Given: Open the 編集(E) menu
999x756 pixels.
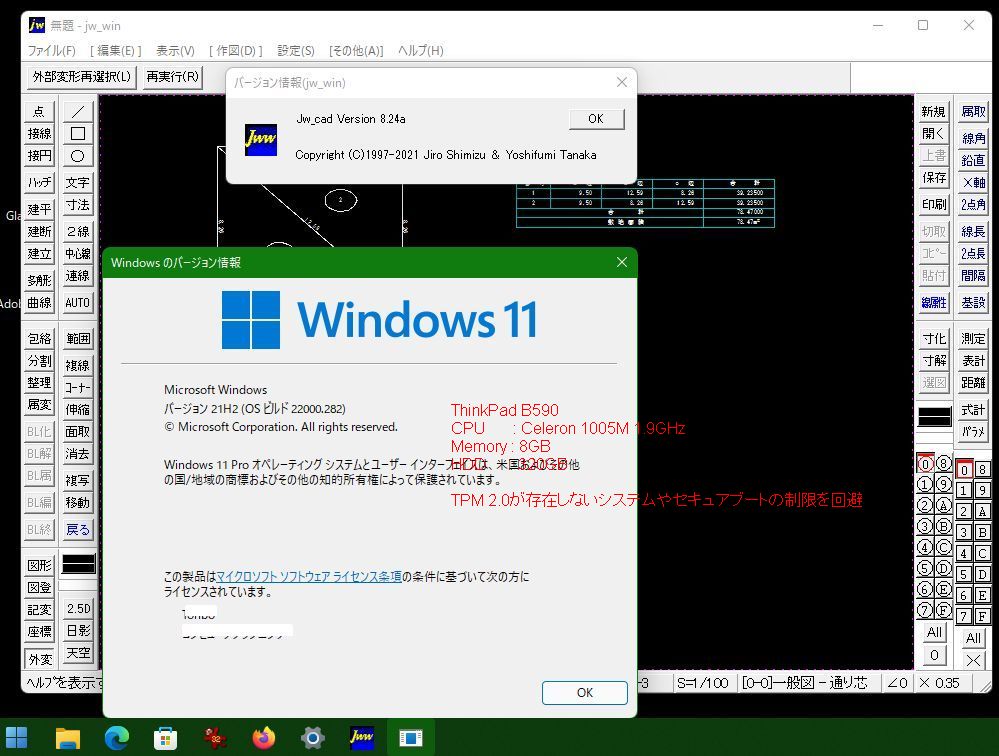Looking at the screenshot, I should click(115, 50).
